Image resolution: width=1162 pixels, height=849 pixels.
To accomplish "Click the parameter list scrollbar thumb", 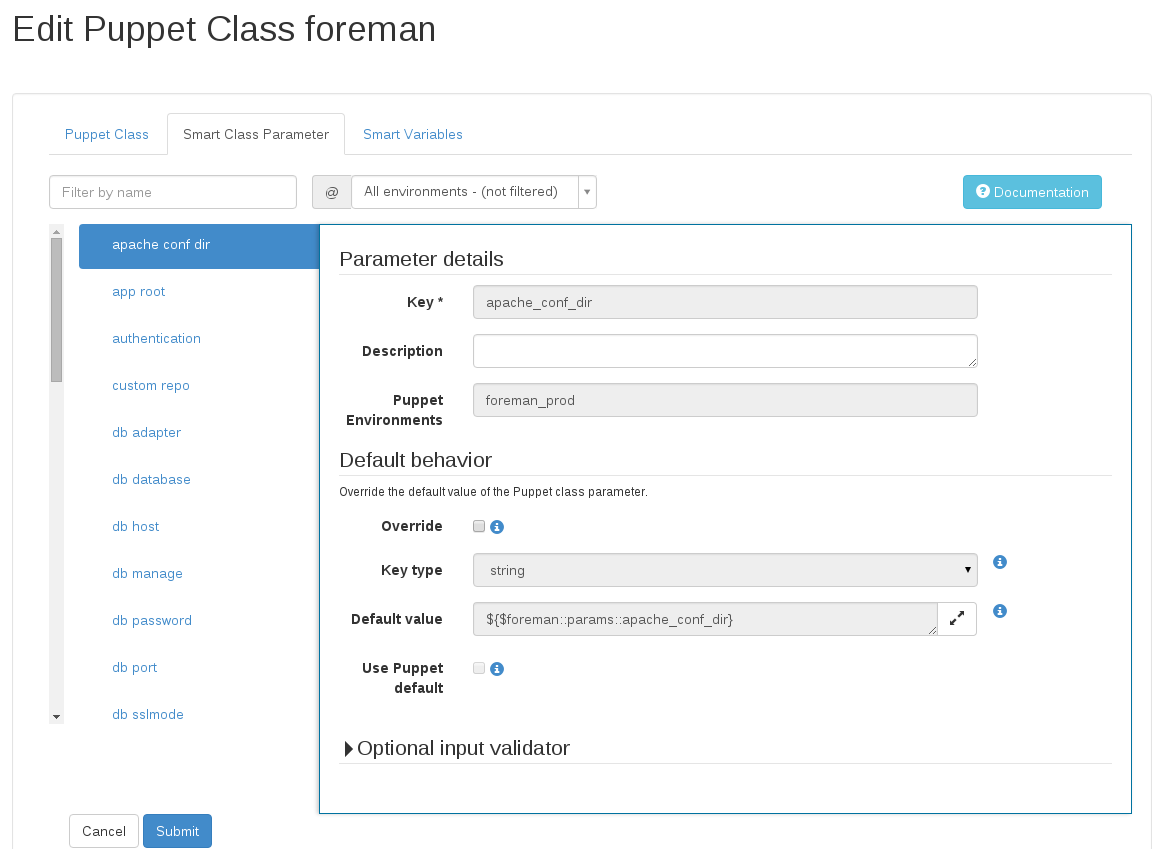I will (56, 310).
